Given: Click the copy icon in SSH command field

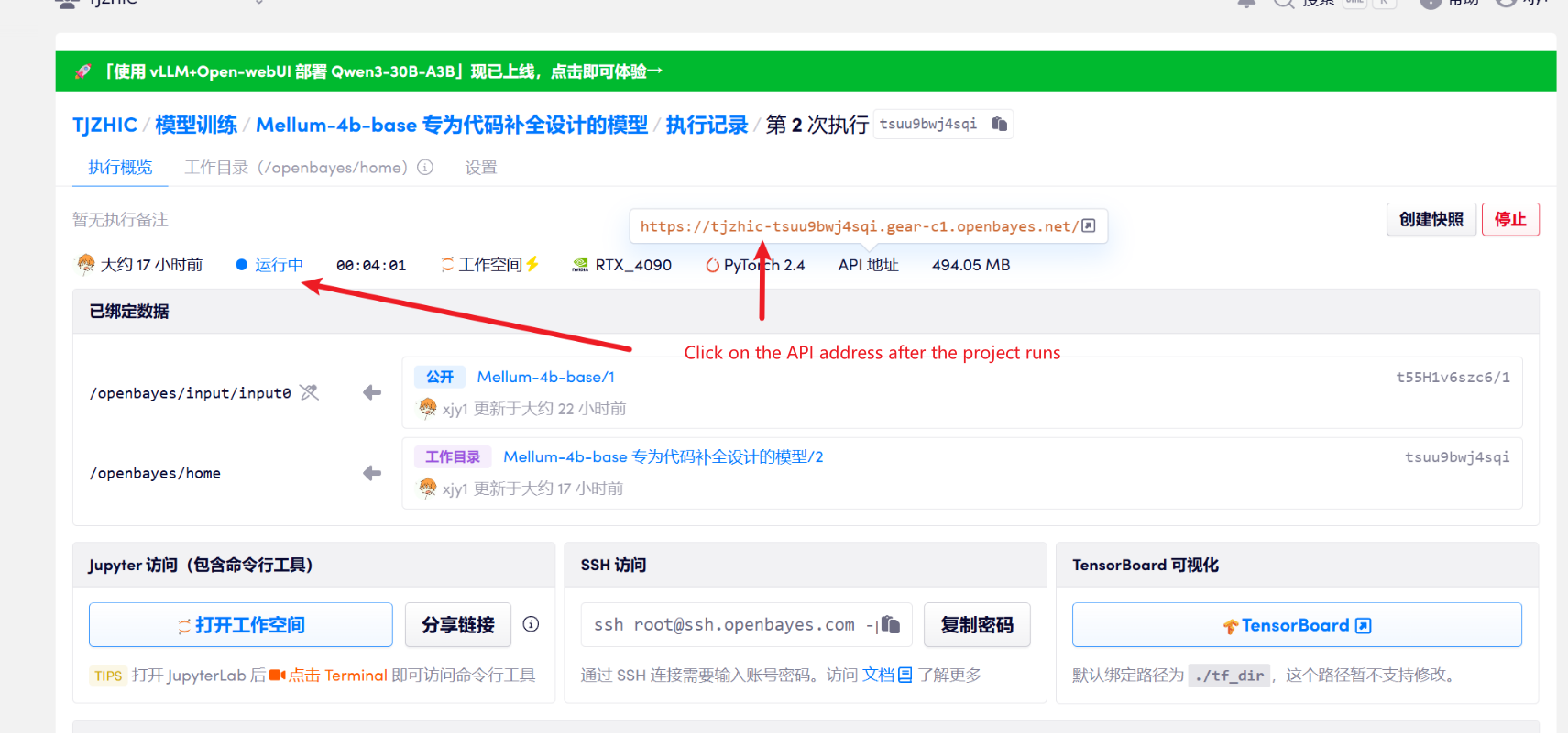Looking at the screenshot, I should [x=890, y=625].
